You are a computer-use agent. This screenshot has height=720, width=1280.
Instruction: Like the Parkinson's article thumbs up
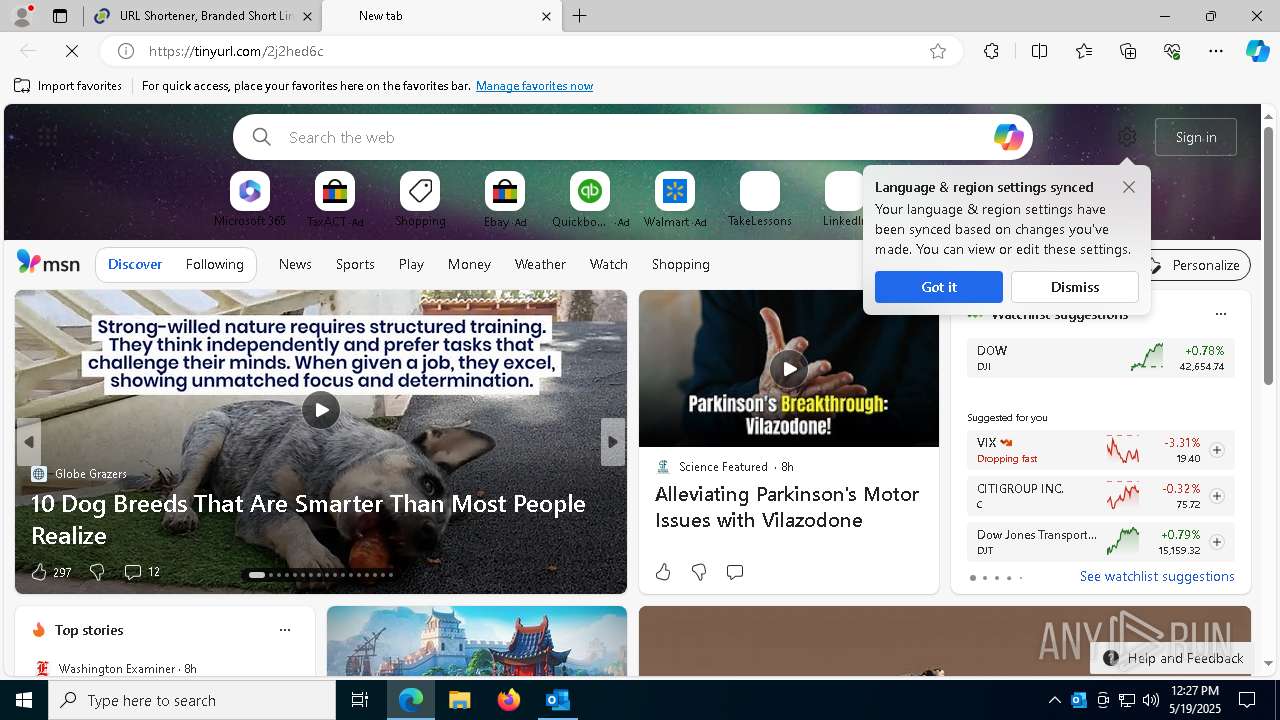pyautogui.click(x=663, y=572)
